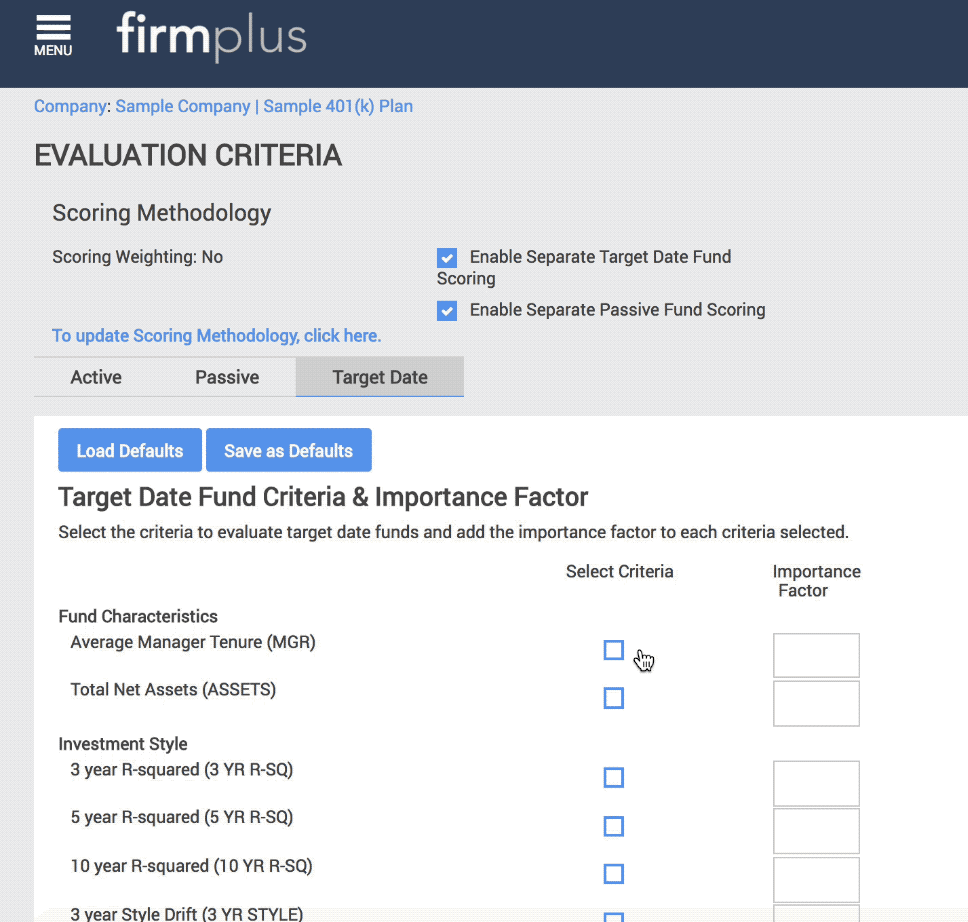Click the 'Fund Characteristics' section label
This screenshot has height=922, width=968.
point(138,616)
